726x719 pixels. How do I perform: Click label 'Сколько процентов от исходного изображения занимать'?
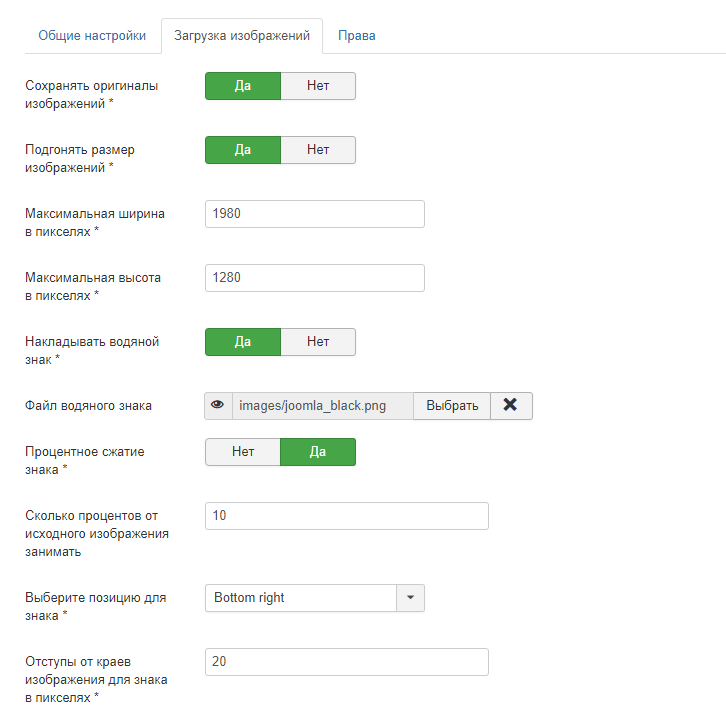coord(97,533)
